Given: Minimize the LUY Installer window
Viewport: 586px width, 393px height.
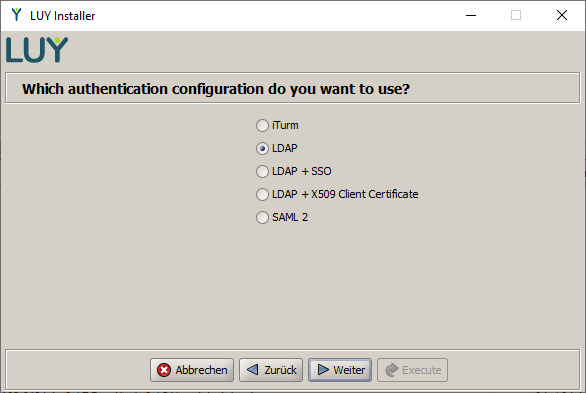Looking at the screenshot, I should pyautogui.click(x=471, y=15).
